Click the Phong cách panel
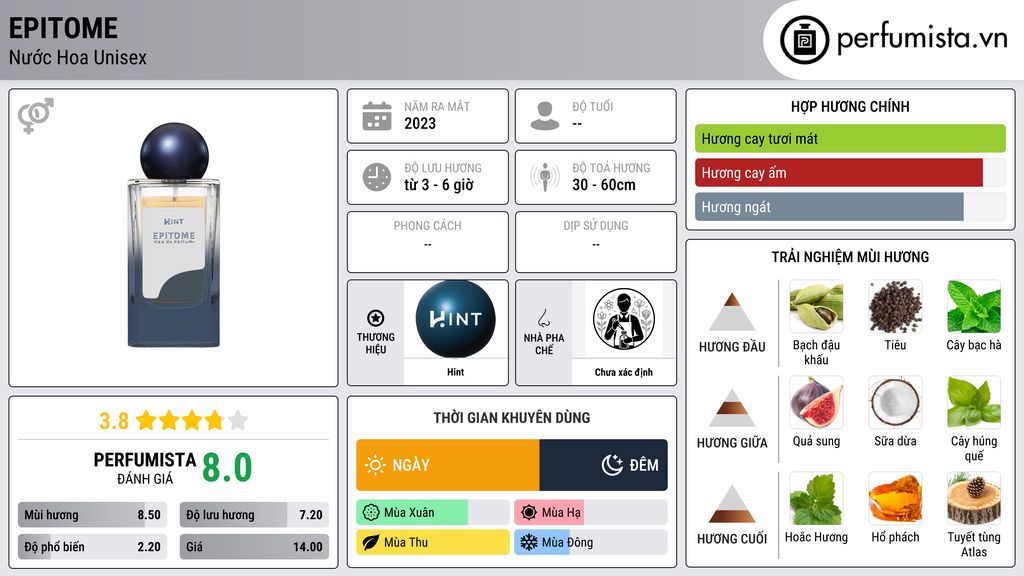This screenshot has height=576, width=1024. 428,242
